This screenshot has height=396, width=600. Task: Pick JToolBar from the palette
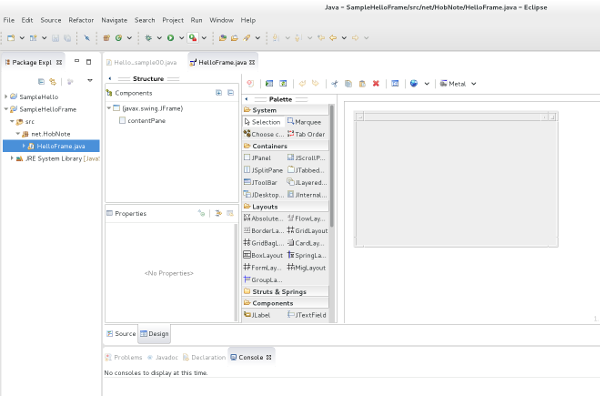pos(261,183)
